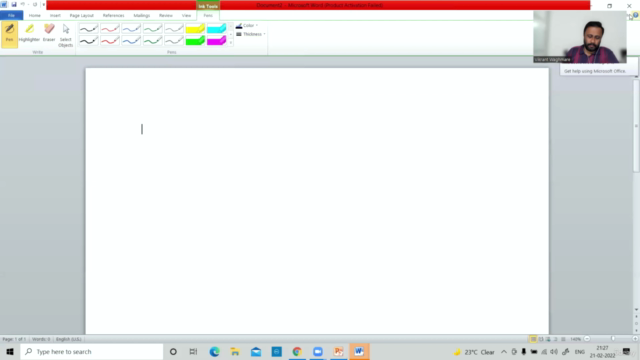Viewport: 640px width, 360px height.
Task: Activate the Select Objects tool
Action: coord(66,35)
